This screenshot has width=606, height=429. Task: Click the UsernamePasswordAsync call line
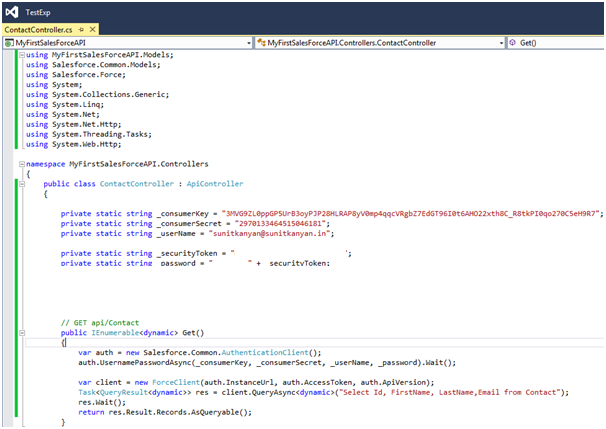(x=267, y=363)
